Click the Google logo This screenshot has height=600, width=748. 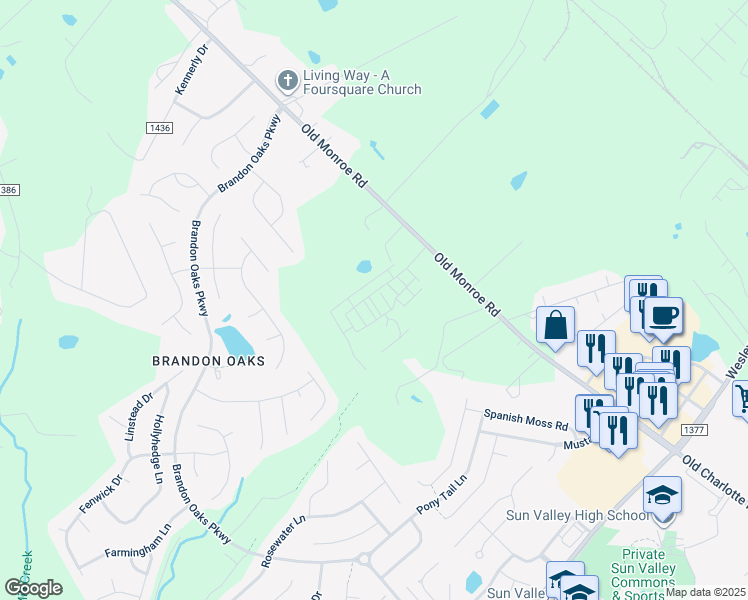coord(33,589)
